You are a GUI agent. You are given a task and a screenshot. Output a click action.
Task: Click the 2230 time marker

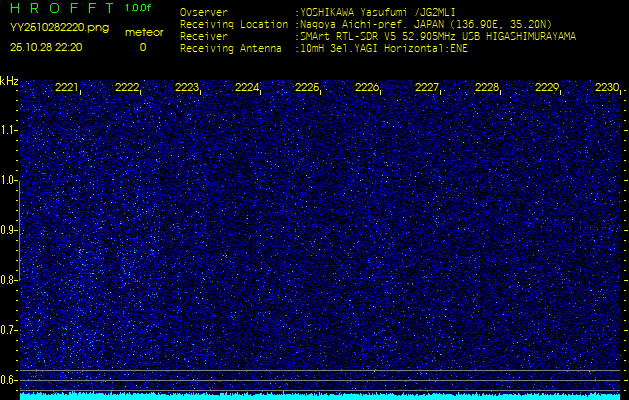607,88
